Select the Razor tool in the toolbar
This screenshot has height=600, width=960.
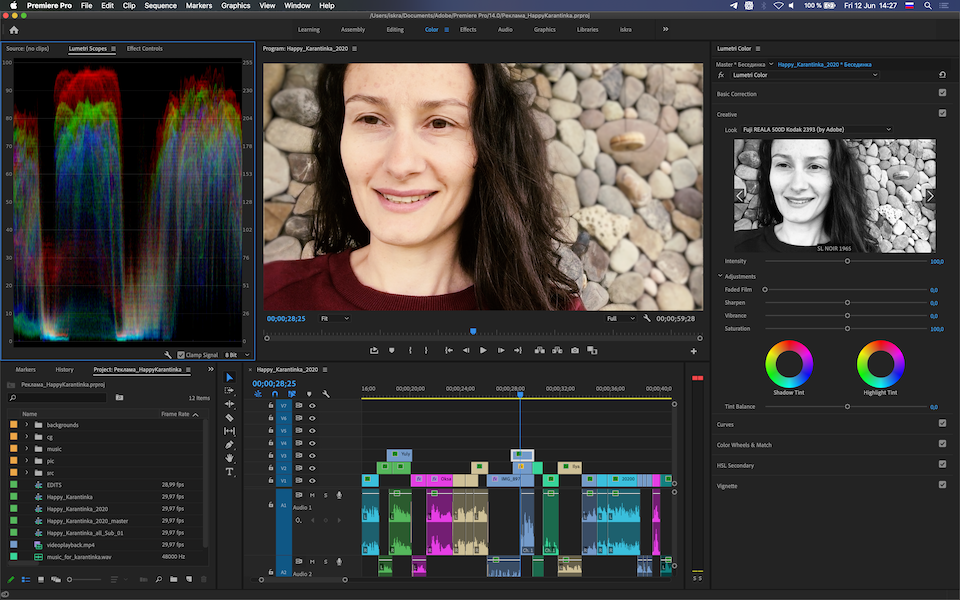(x=229, y=417)
